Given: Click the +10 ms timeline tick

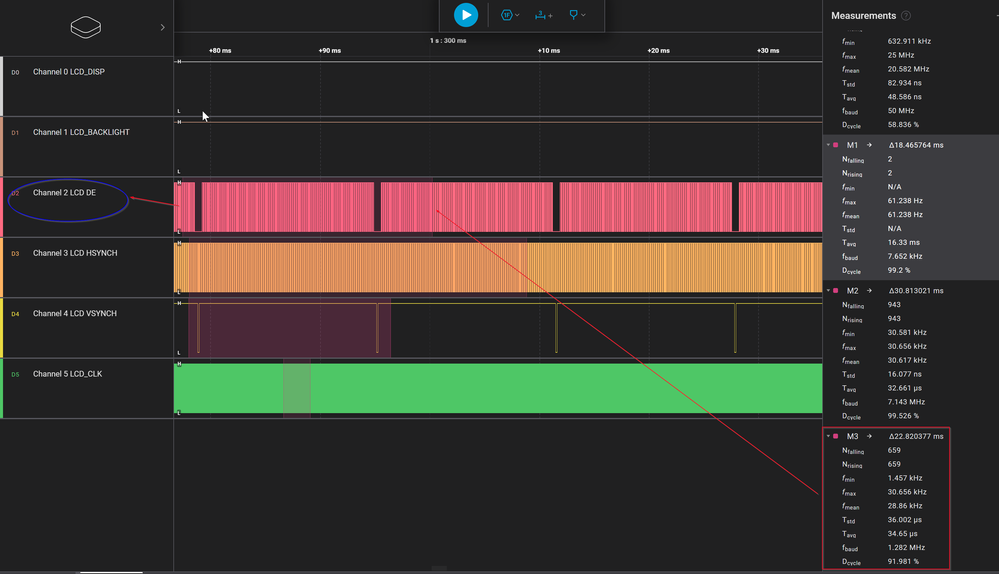Looking at the screenshot, I should [x=548, y=50].
